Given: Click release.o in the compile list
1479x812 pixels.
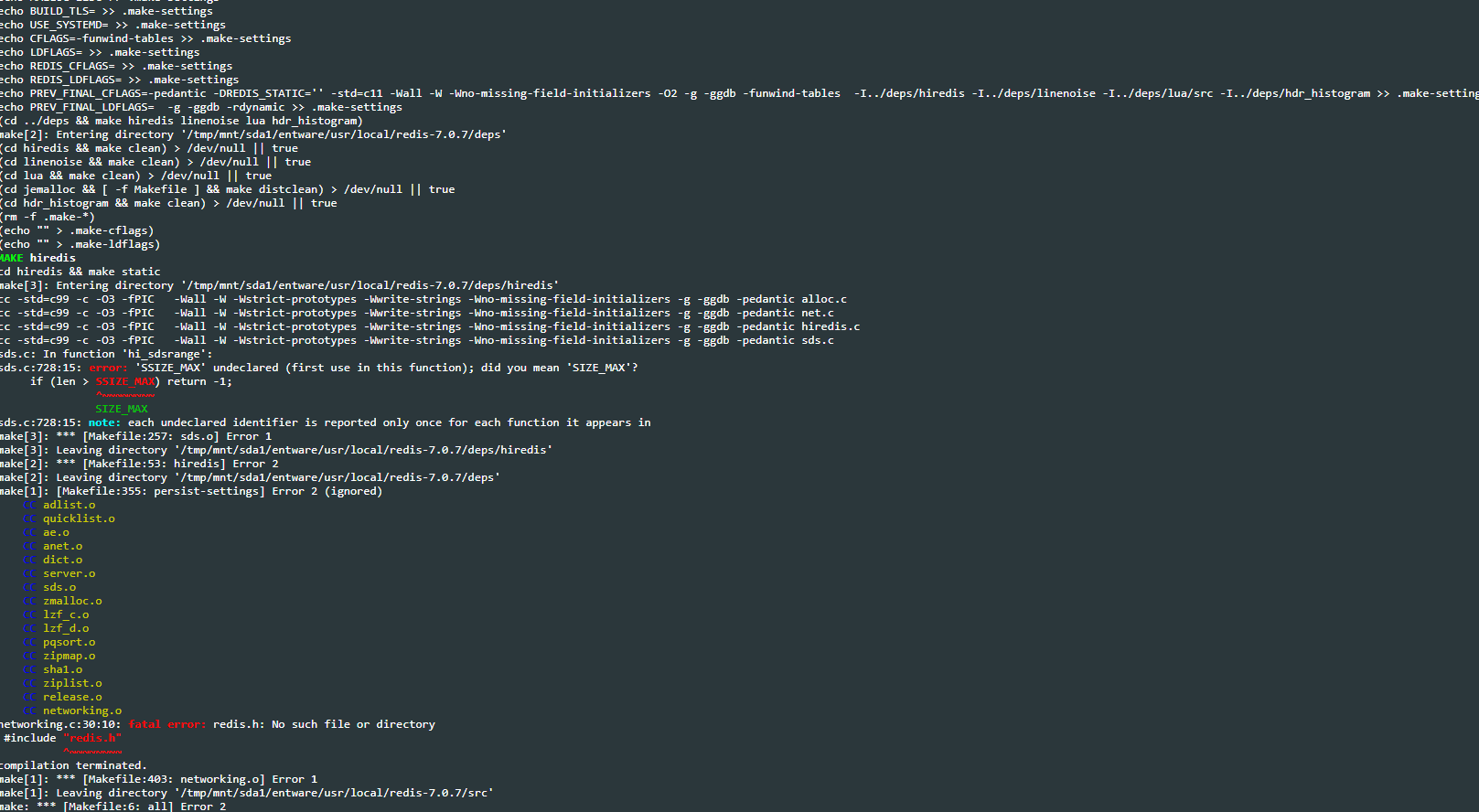Looking at the screenshot, I should (72, 697).
